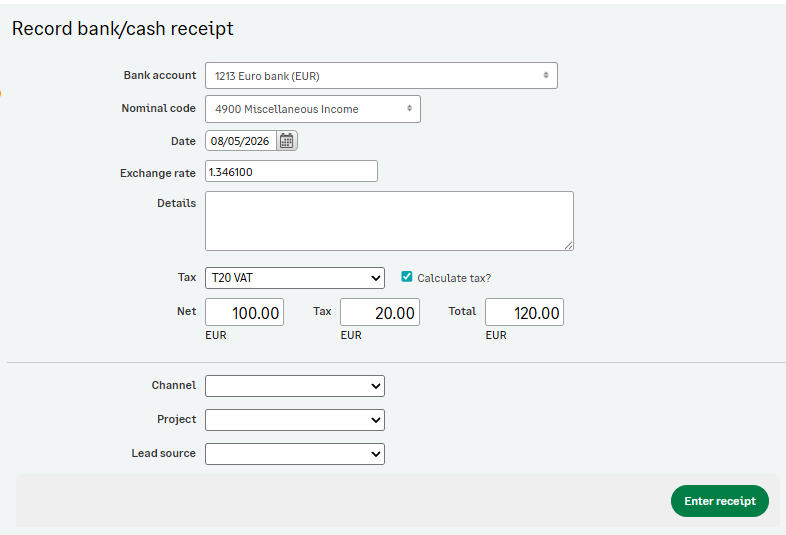Viewport: 786px width, 535px height.
Task: Click into the Date field
Action: coord(241,141)
